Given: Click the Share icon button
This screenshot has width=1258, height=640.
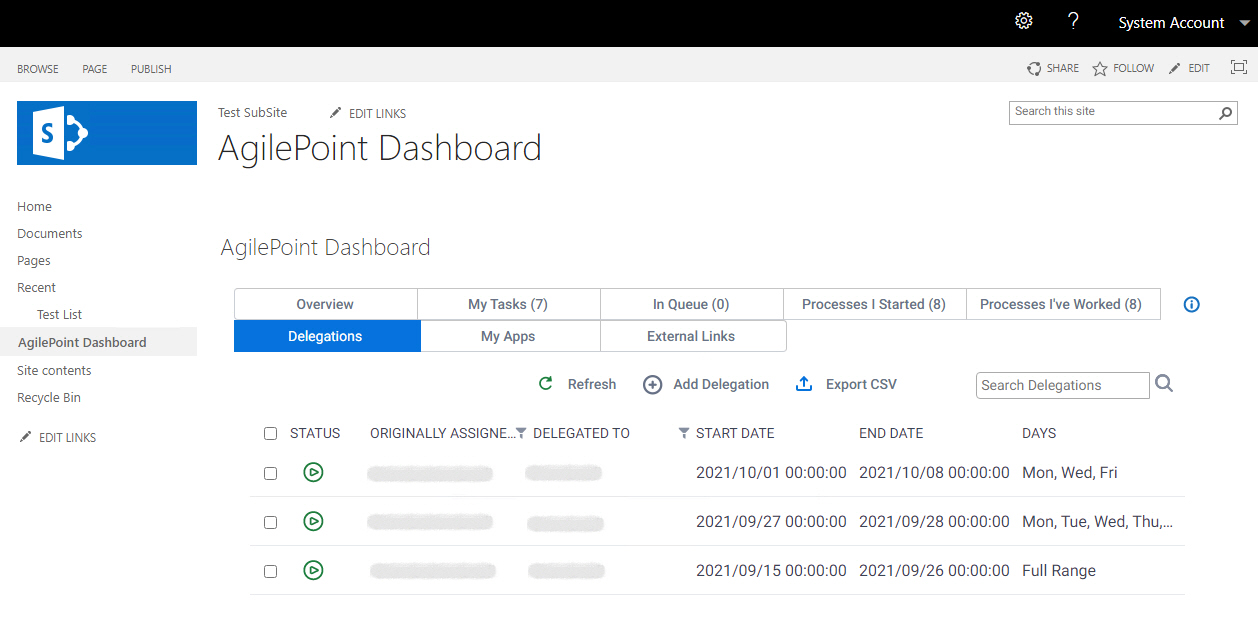Looking at the screenshot, I should [1034, 68].
